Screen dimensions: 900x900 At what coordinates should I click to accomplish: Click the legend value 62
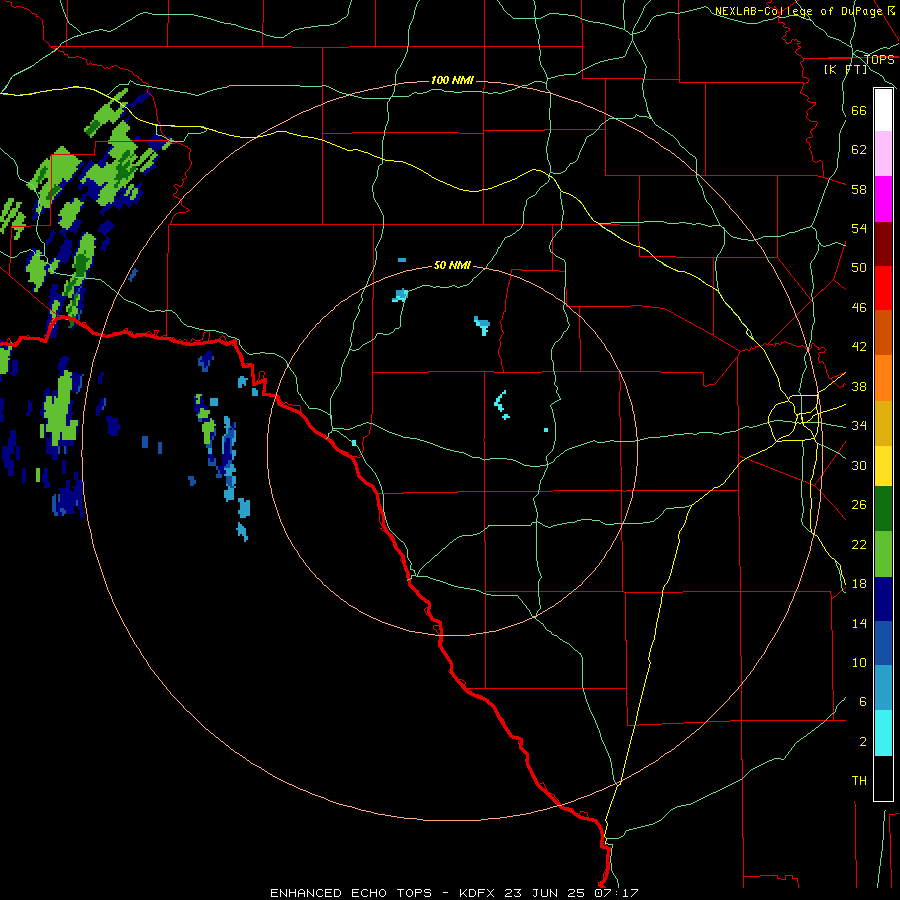pyautogui.click(x=859, y=150)
